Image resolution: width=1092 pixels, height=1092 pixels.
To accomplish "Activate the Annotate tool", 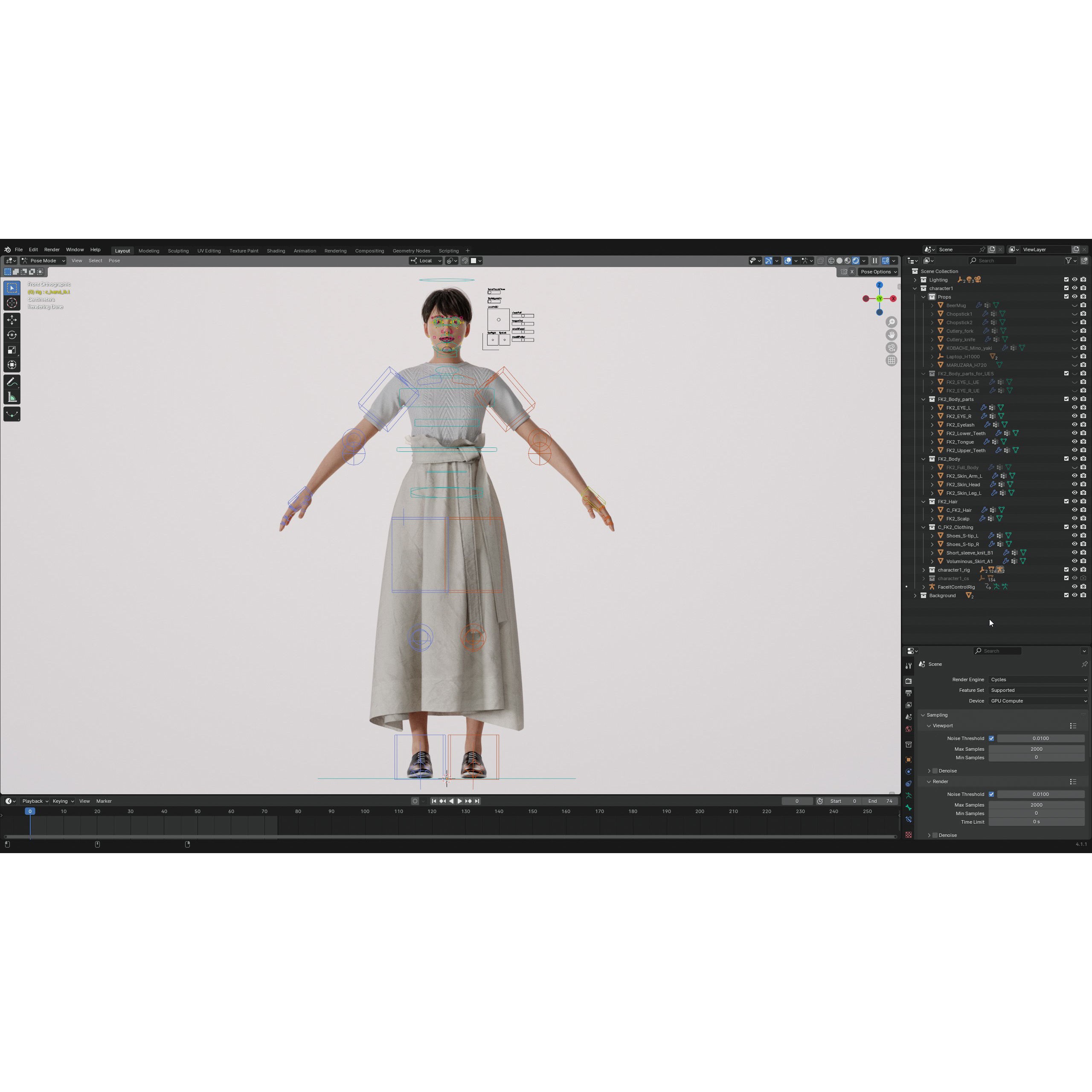I will [x=12, y=381].
